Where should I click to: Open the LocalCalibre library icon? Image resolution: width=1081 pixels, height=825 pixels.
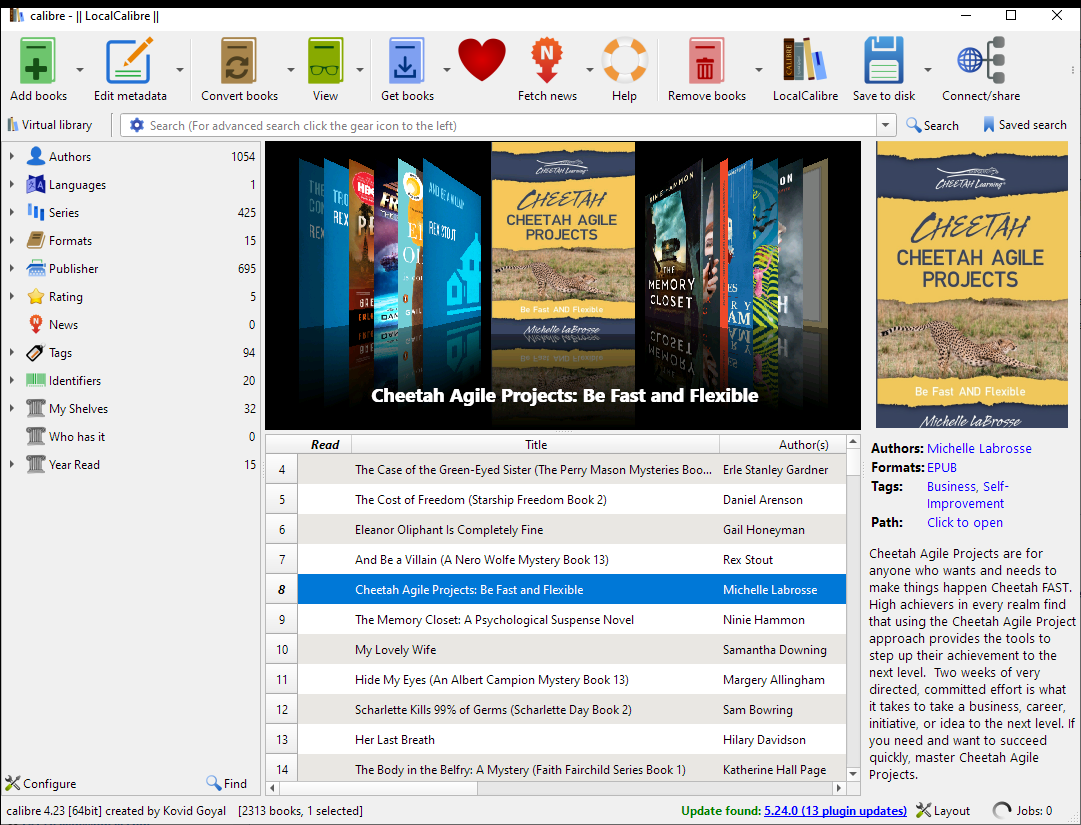pos(805,61)
